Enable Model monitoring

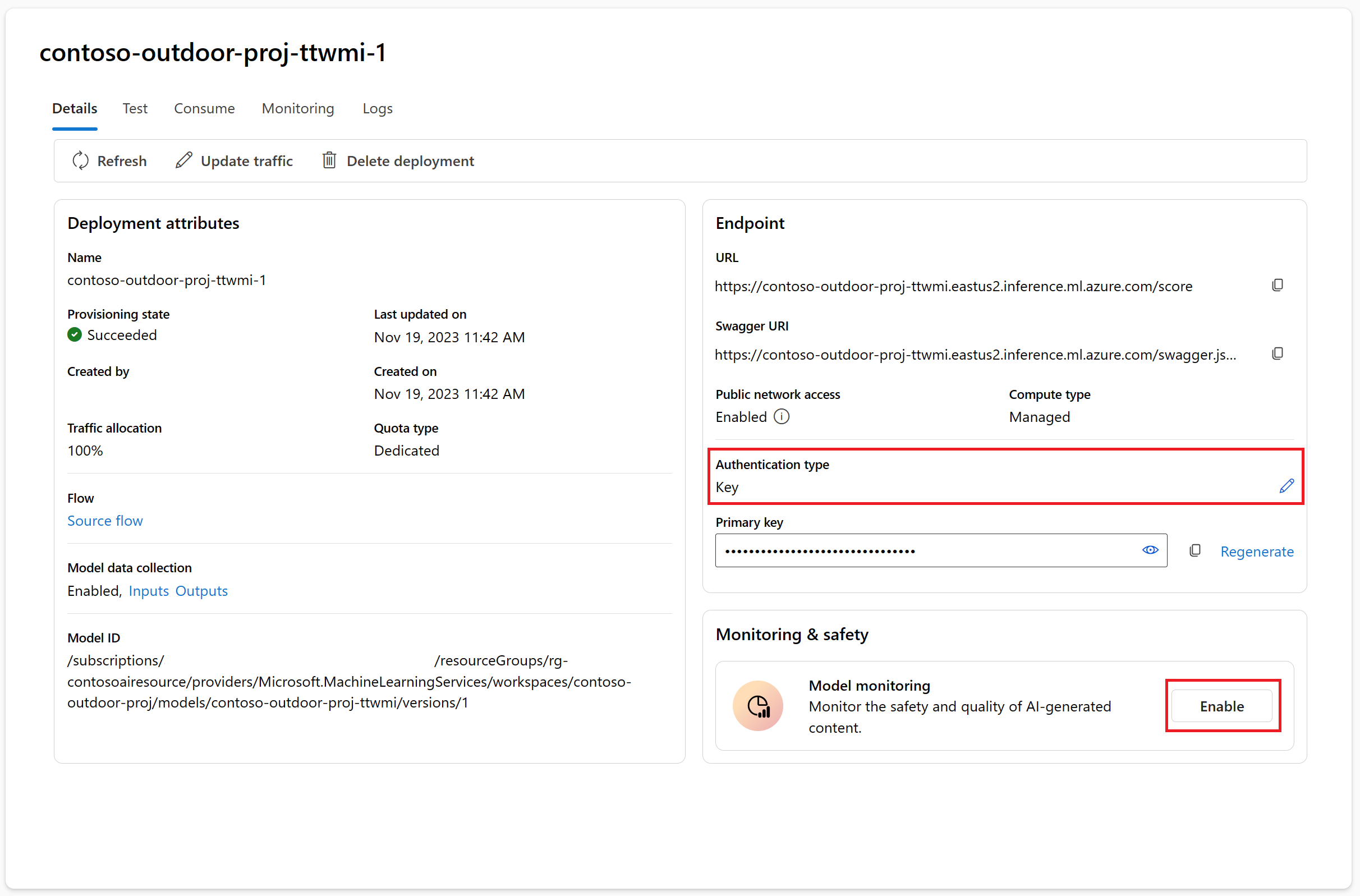[x=1222, y=706]
